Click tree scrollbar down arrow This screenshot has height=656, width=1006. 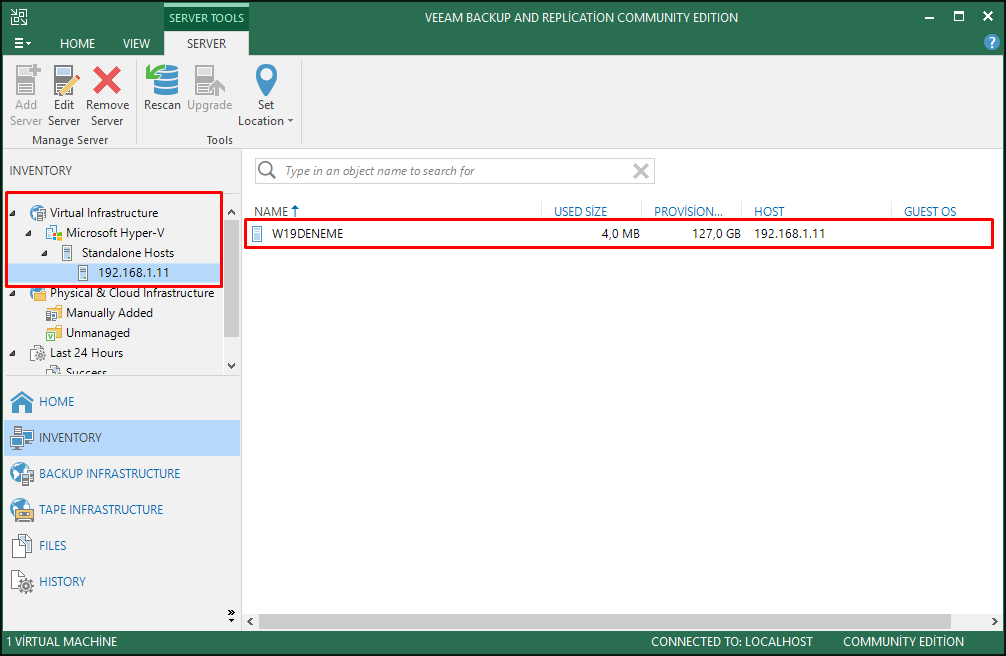pyautogui.click(x=232, y=366)
